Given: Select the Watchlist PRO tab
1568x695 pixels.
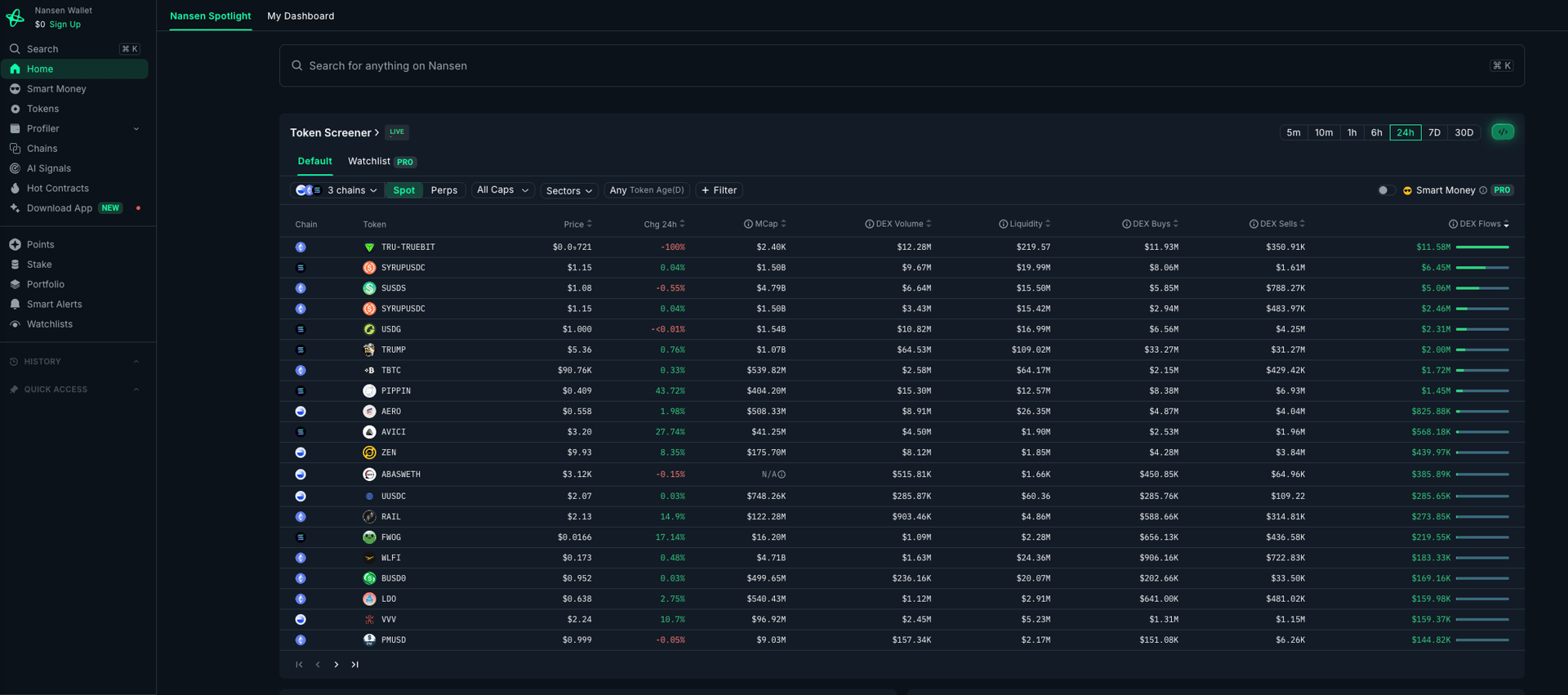Looking at the screenshot, I should point(382,161).
